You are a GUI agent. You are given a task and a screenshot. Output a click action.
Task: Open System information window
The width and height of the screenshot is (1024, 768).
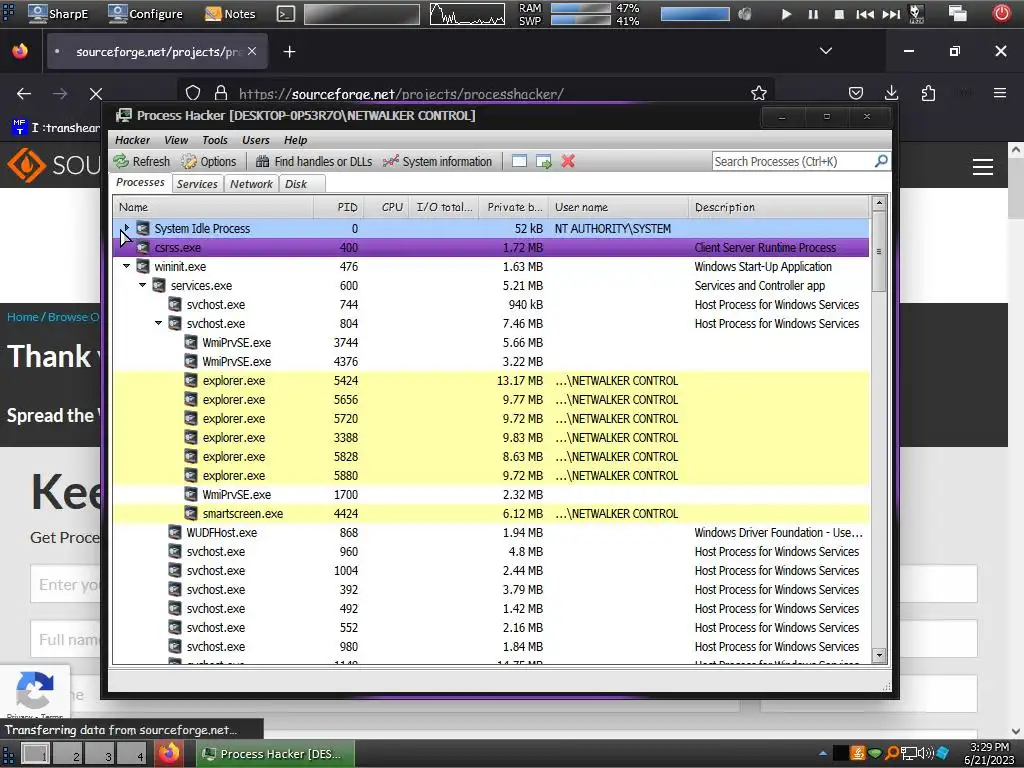point(437,161)
